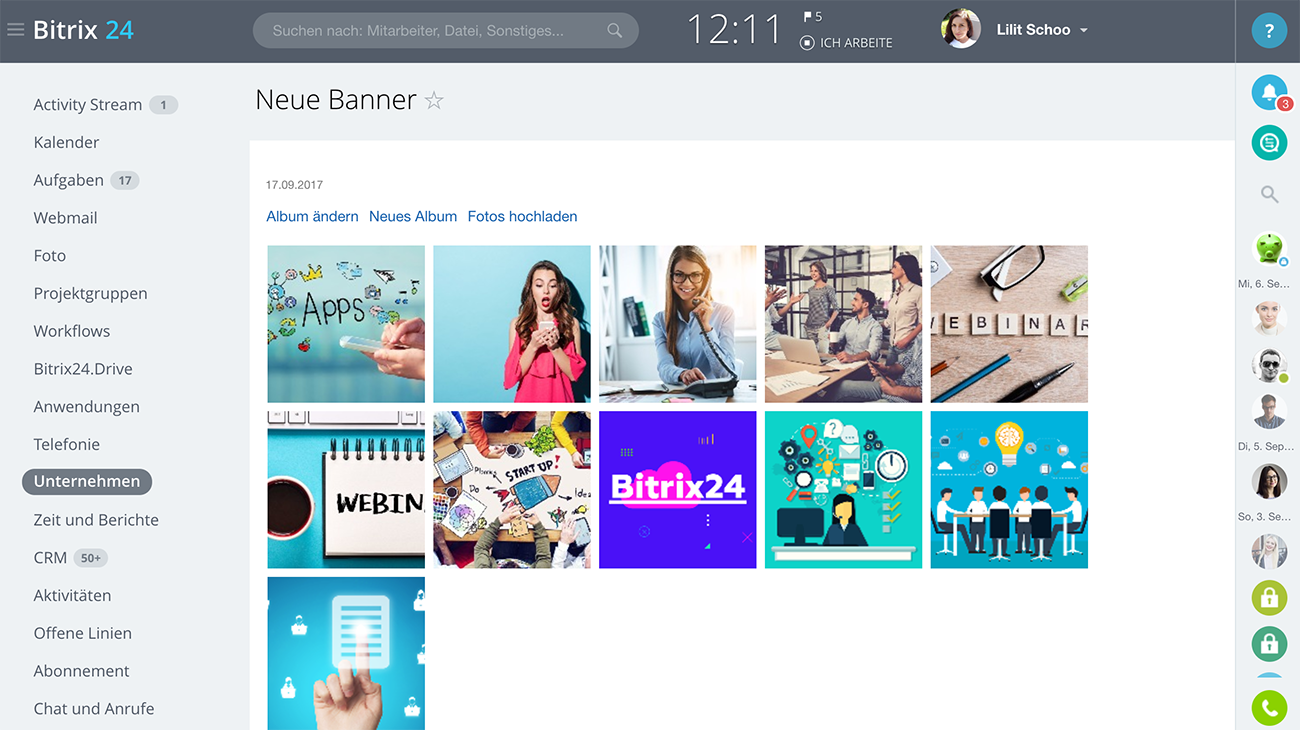Open the finger touching document thumbnail

346,653
